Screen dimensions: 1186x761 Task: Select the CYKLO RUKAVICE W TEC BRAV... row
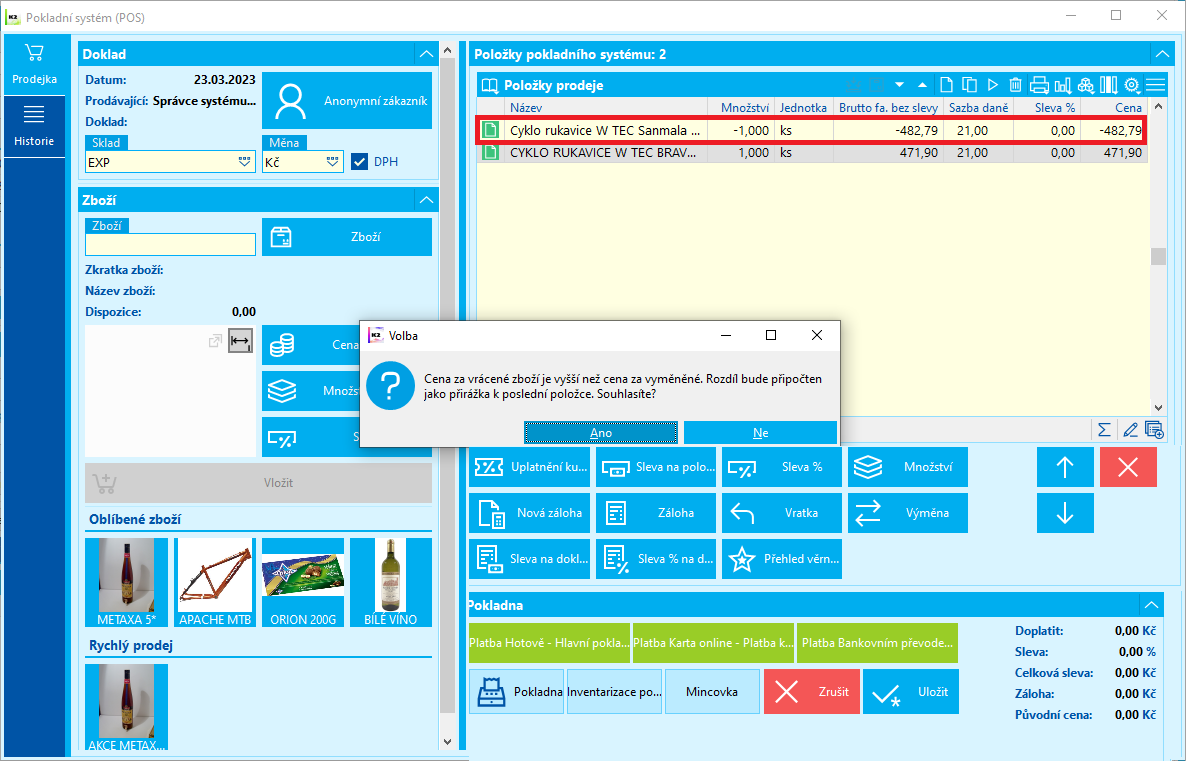coord(812,153)
